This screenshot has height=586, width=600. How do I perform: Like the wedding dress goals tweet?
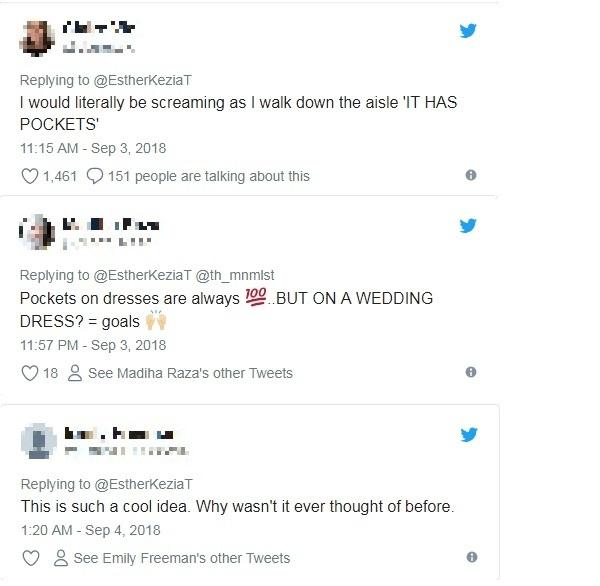point(29,373)
